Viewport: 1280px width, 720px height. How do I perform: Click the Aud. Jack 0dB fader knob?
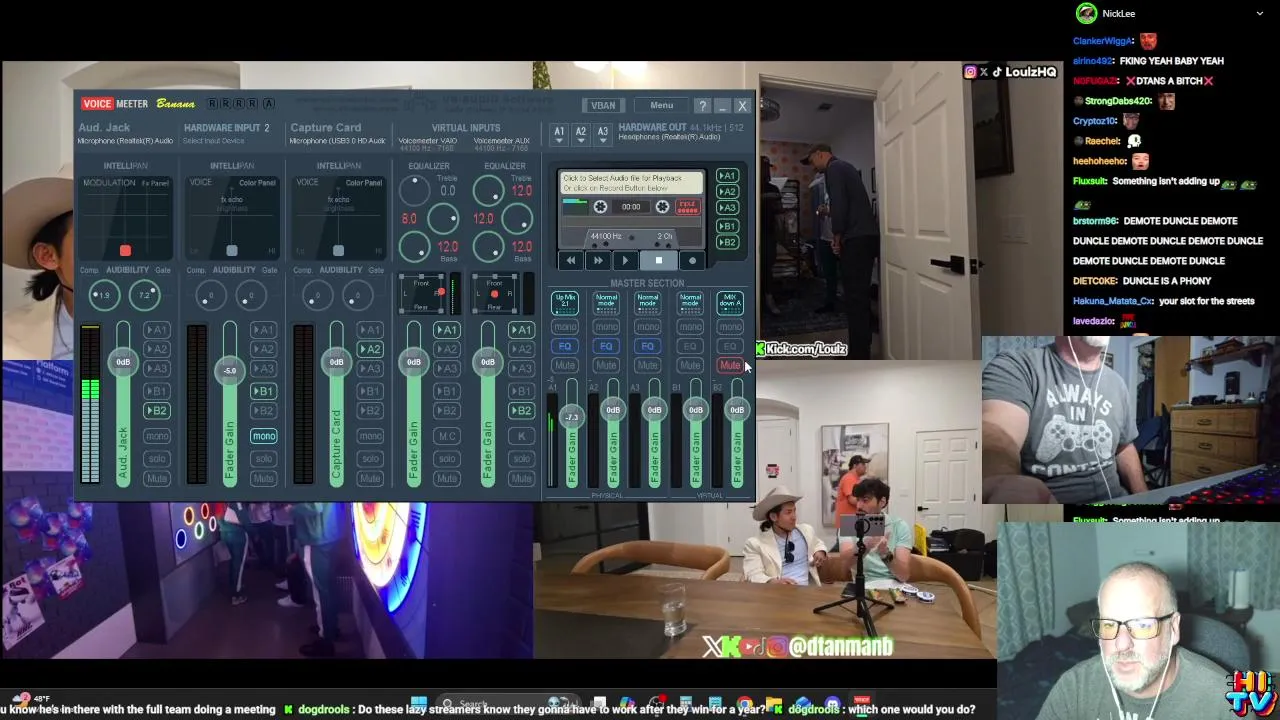pos(123,362)
